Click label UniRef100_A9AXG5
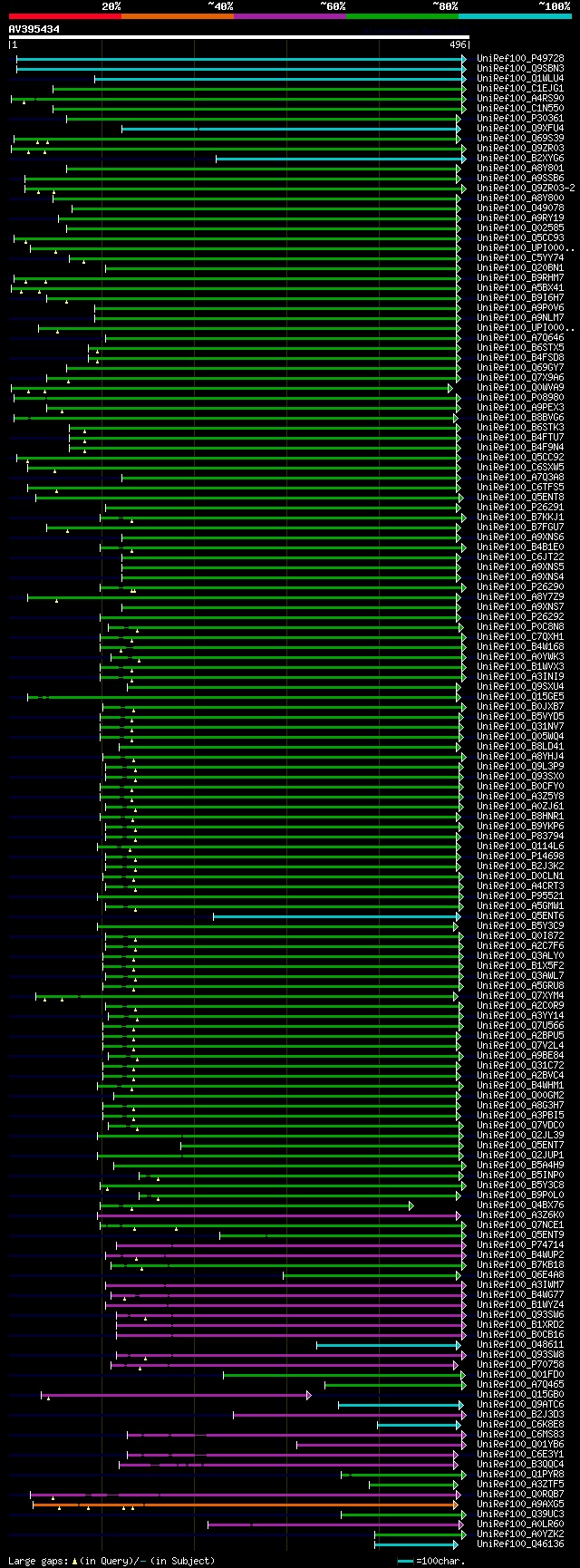This screenshot has height=1568, width=580. point(520,1504)
